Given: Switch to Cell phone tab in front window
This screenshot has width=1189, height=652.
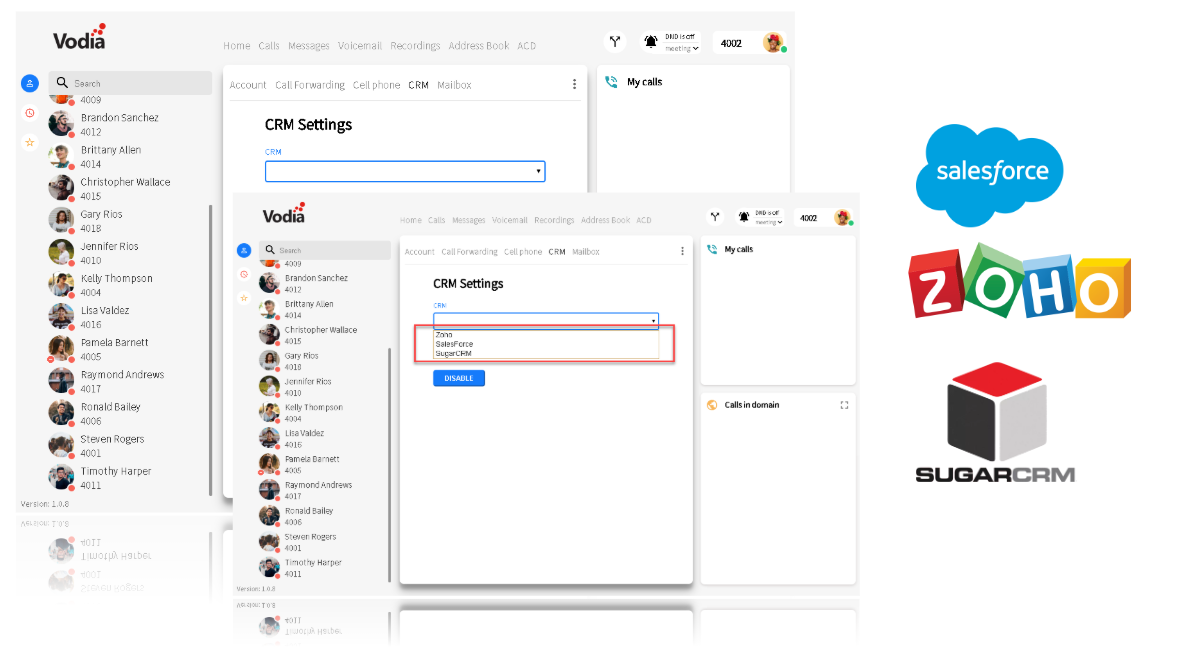Looking at the screenshot, I should click(x=523, y=252).
